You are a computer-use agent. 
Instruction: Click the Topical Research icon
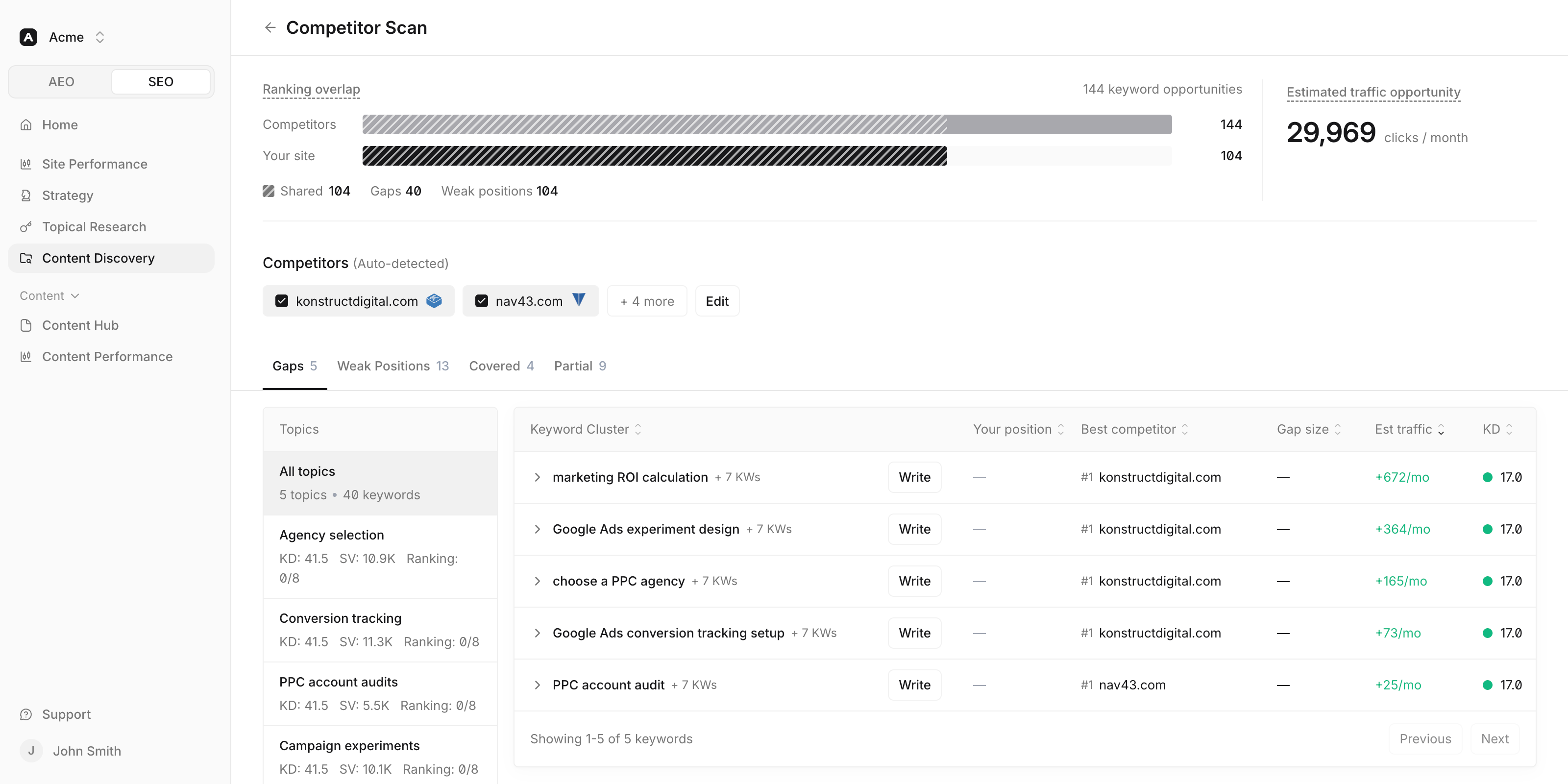pos(26,226)
